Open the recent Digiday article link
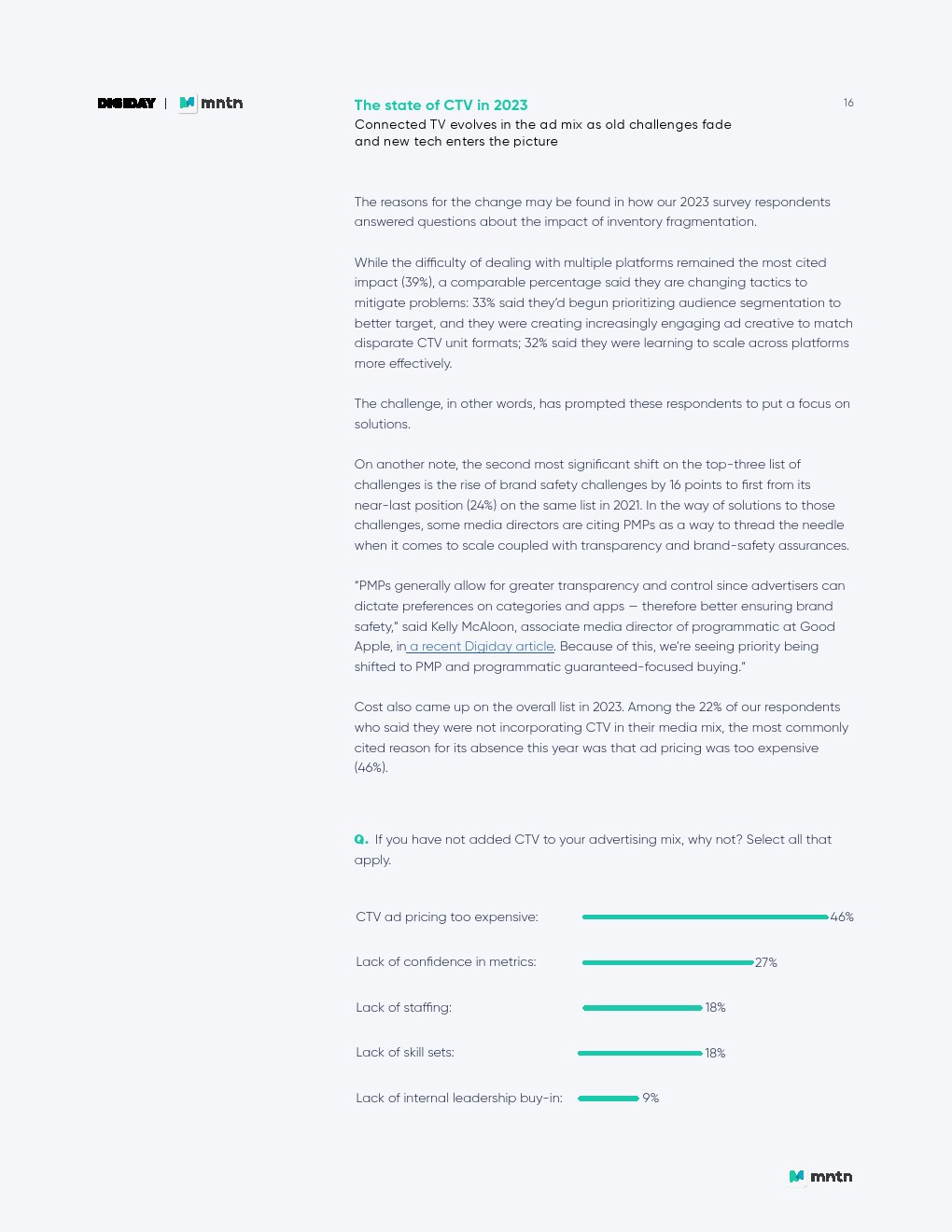 (x=482, y=647)
